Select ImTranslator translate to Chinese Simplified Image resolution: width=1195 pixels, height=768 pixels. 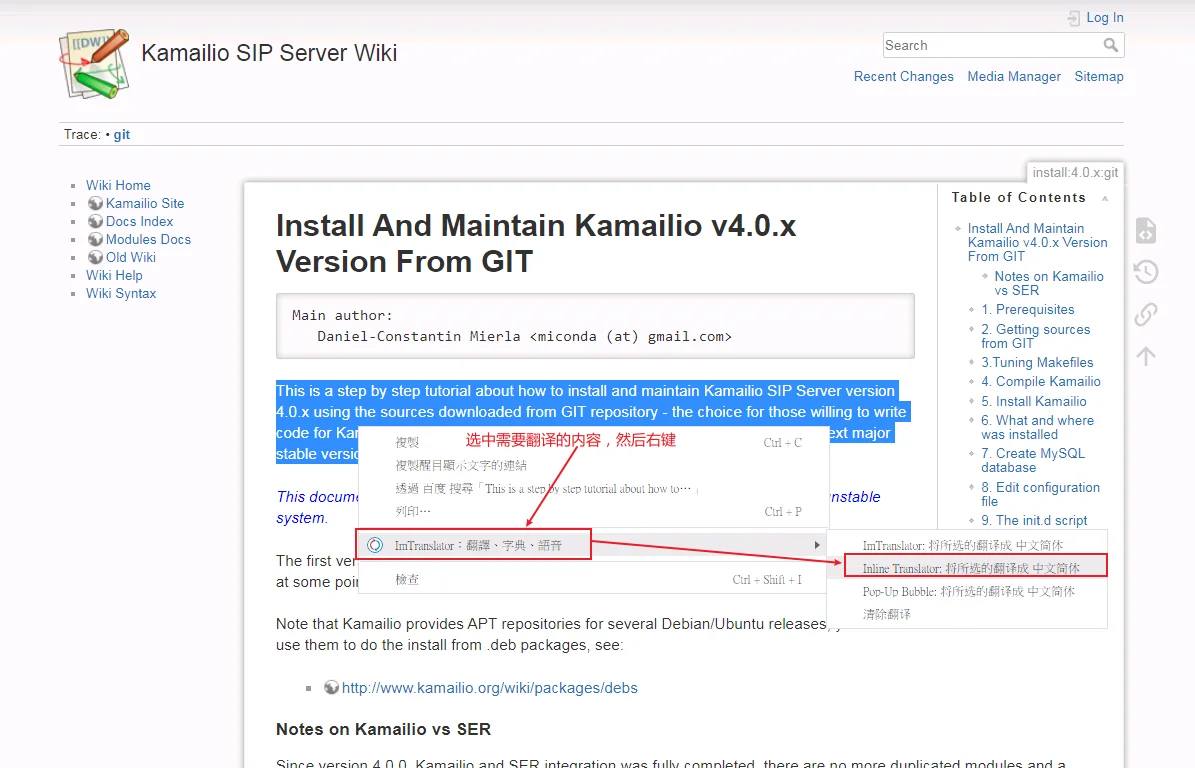pyautogui.click(x=967, y=545)
